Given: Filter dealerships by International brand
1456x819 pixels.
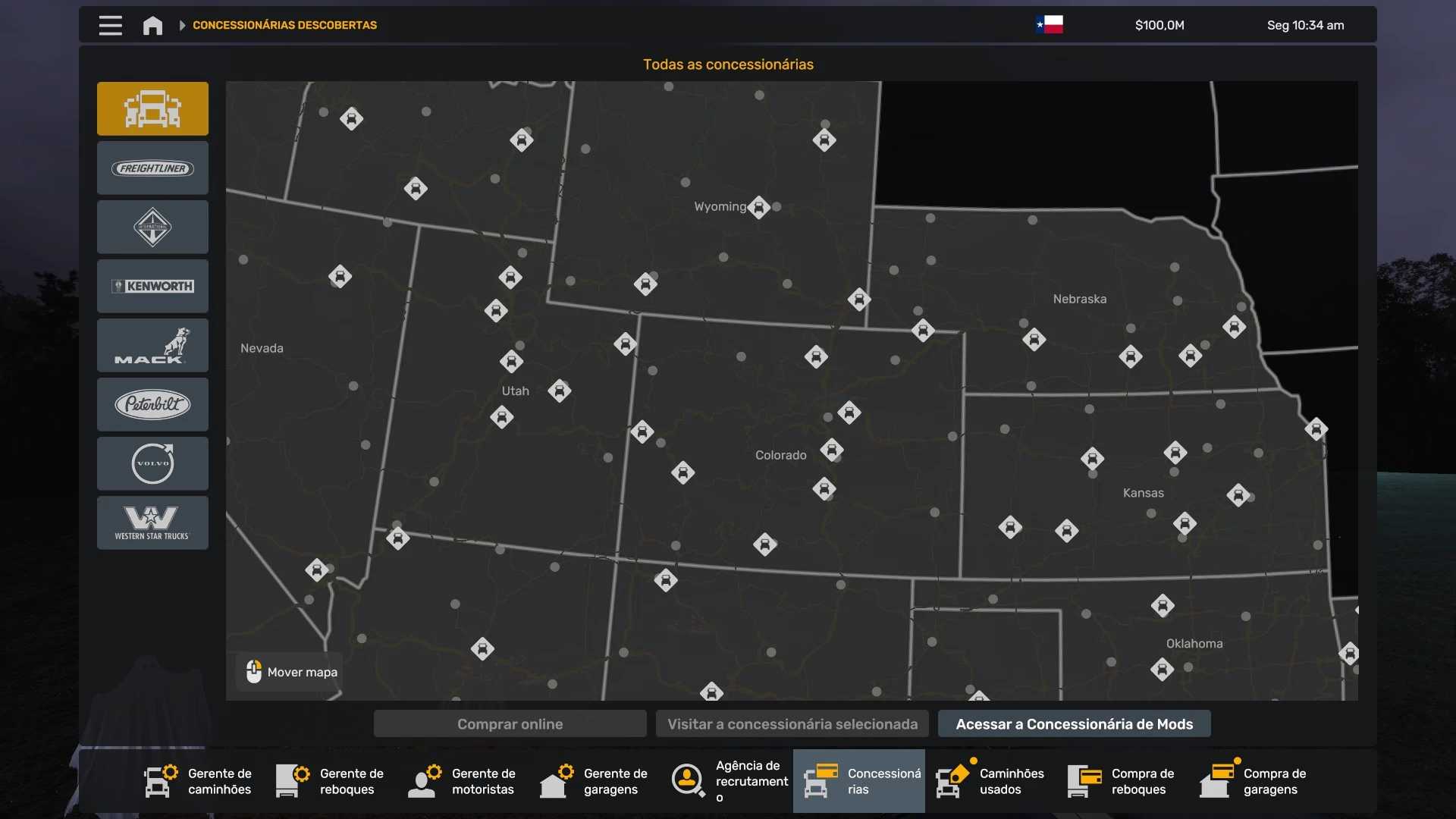Looking at the screenshot, I should (152, 227).
